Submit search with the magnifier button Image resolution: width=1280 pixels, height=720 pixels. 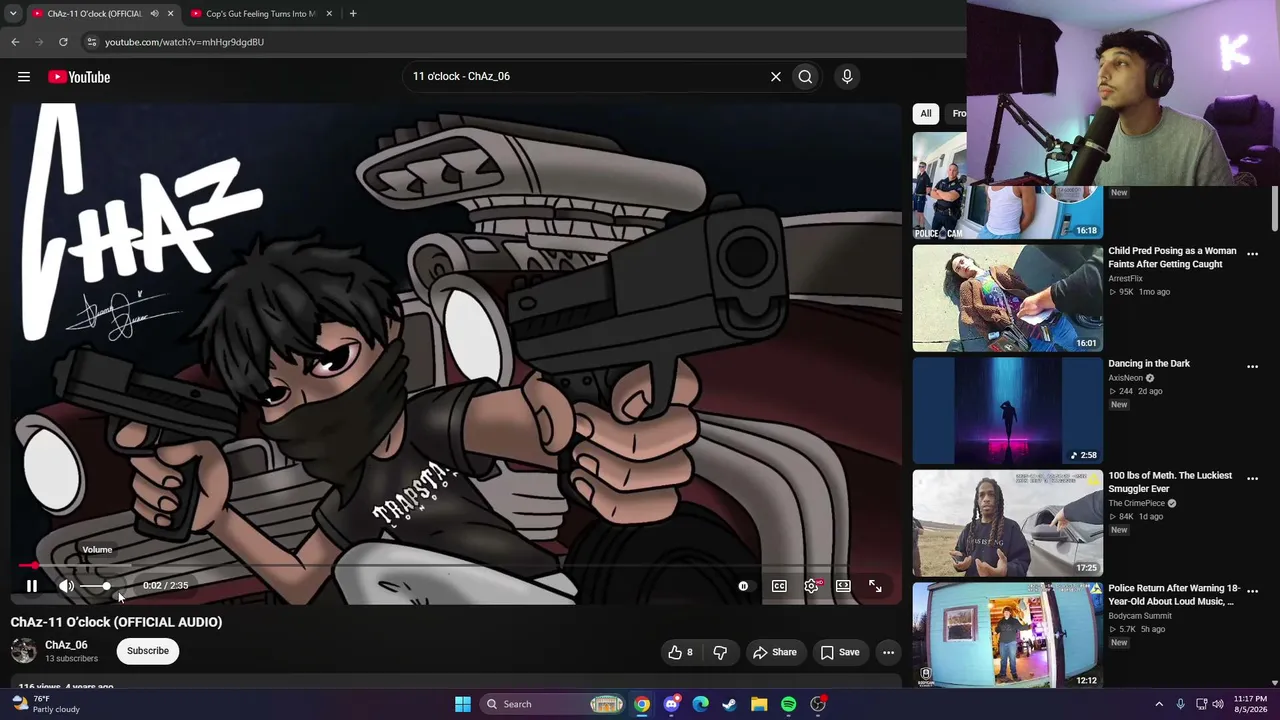pos(805,77)
